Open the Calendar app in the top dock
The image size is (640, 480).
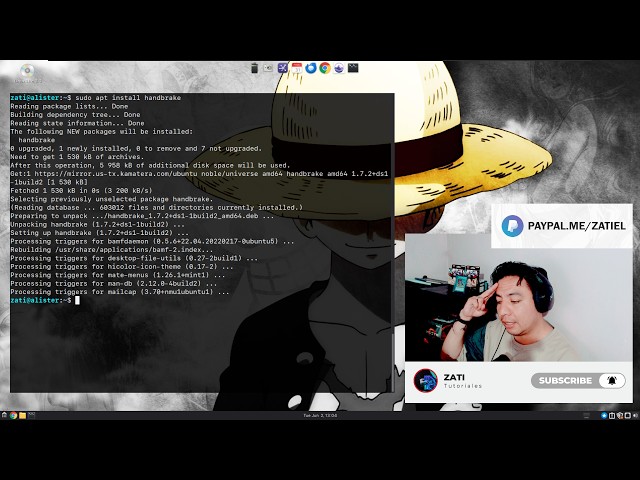(x=297, y=68)
